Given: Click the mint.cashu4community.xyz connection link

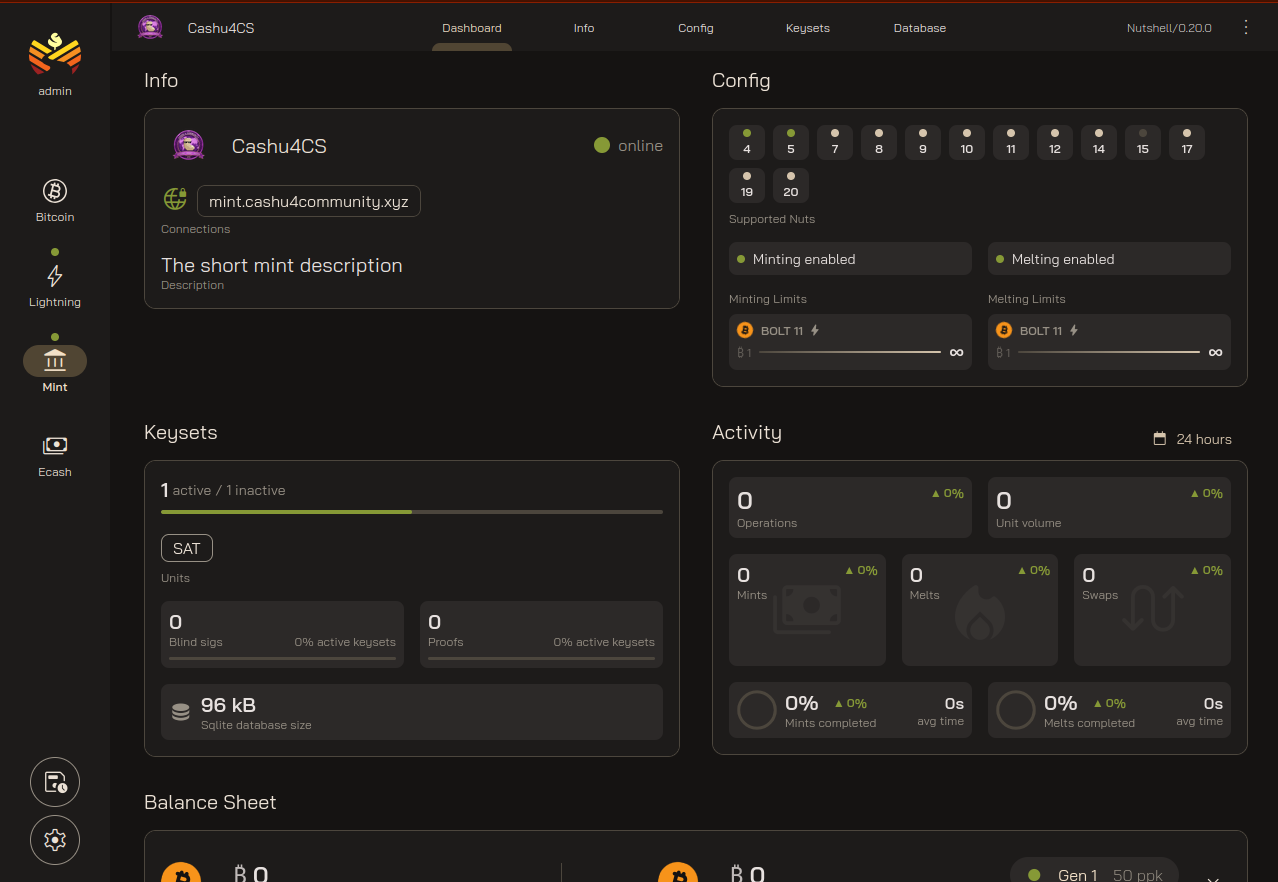Looking at the screenshot, I should 308,201.
